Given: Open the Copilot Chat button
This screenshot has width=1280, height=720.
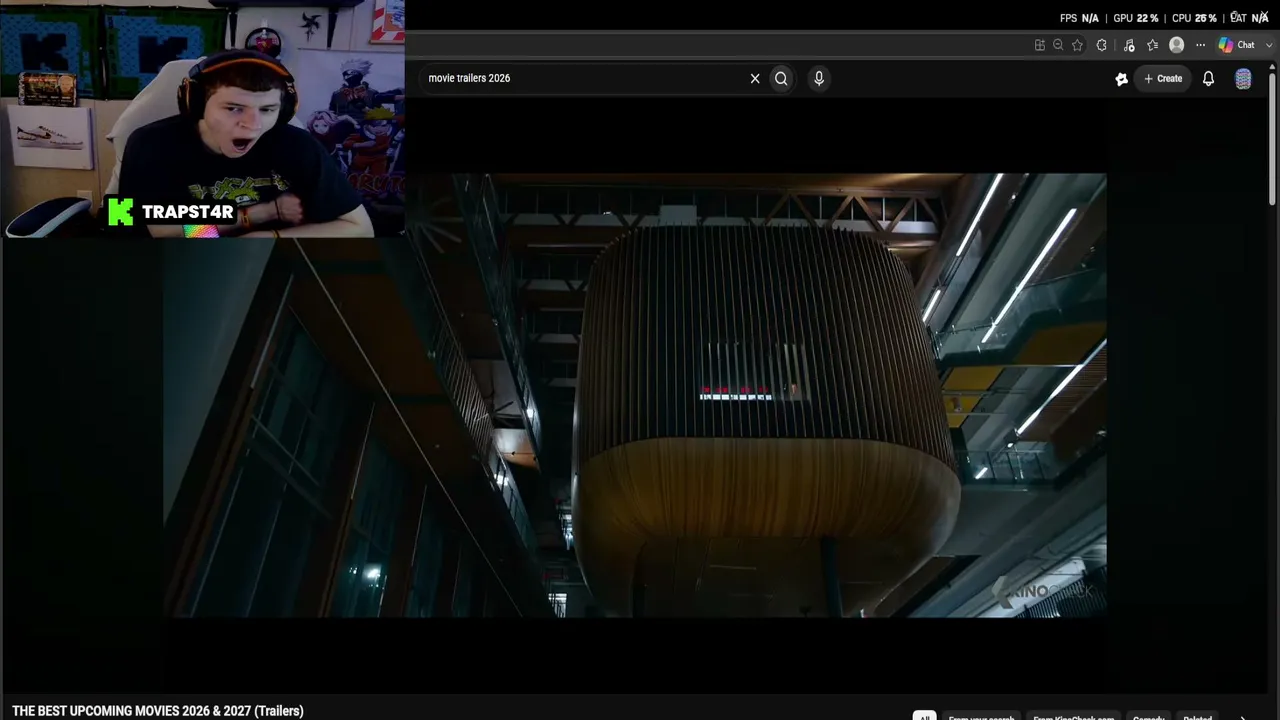Looking at the screenshot, I should [1238, 45].
